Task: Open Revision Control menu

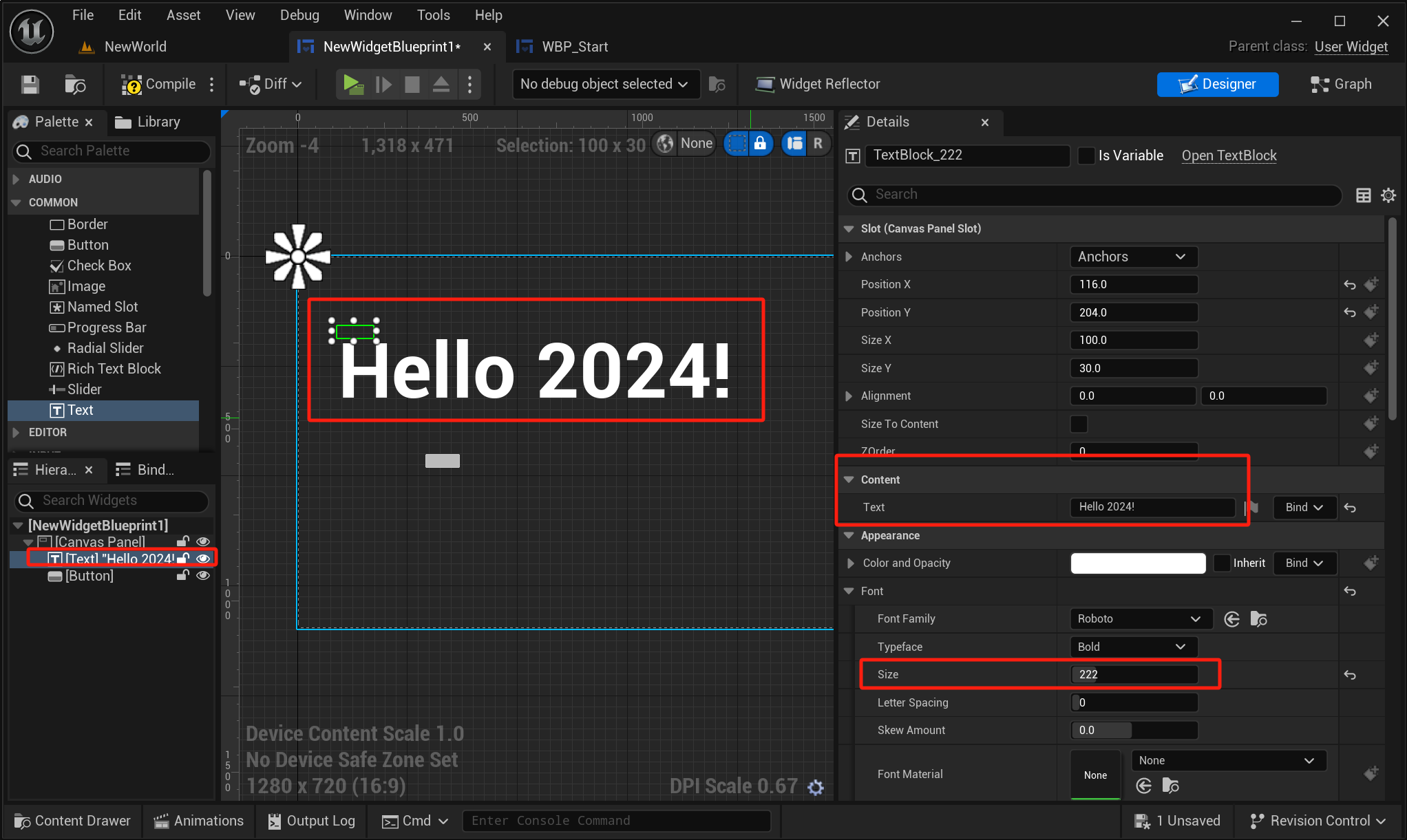Action: coord(1318,821)
